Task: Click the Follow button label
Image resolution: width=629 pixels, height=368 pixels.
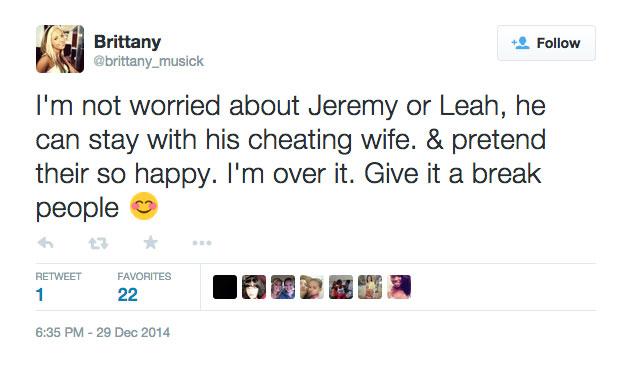Action: 558,43
